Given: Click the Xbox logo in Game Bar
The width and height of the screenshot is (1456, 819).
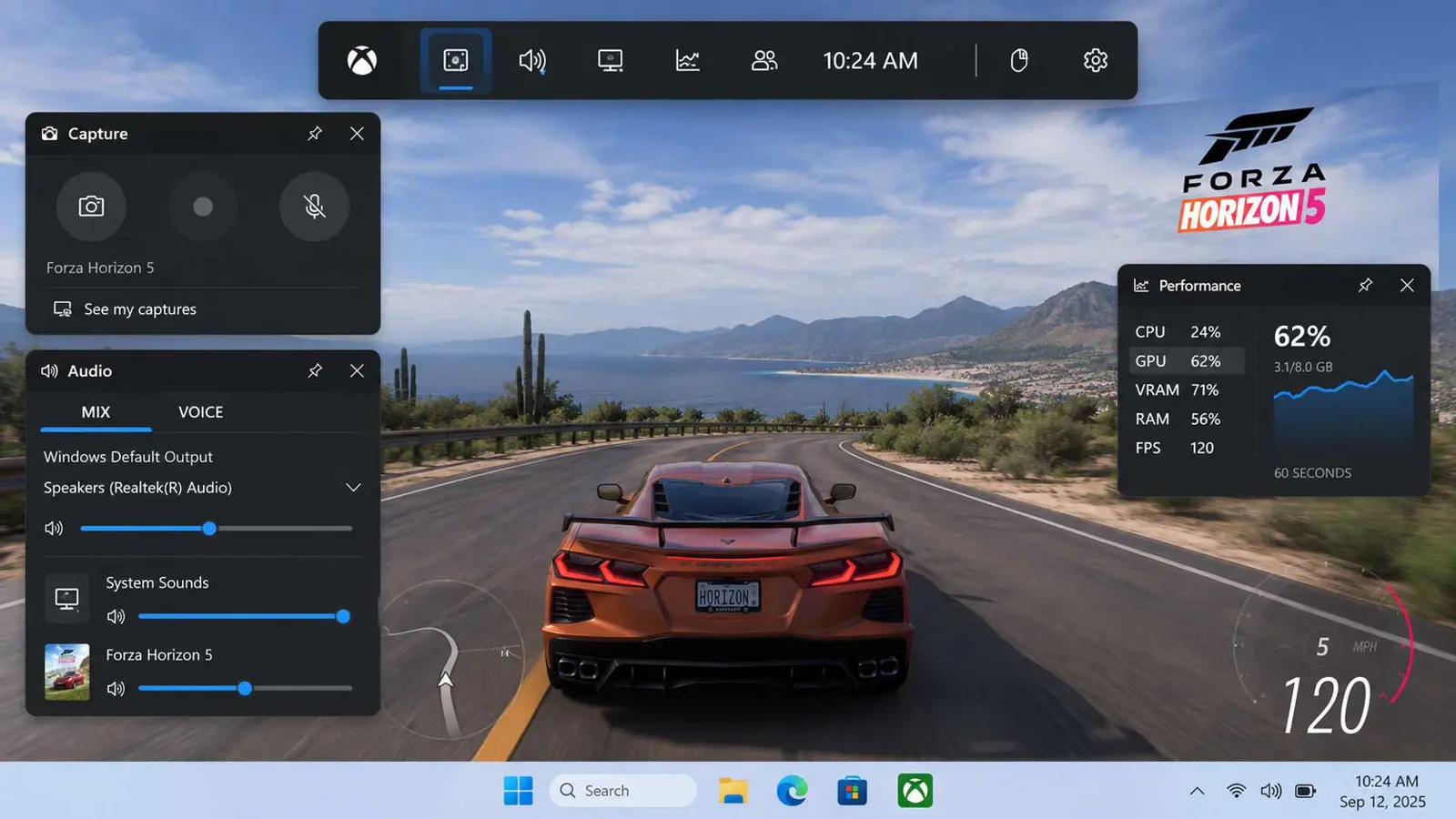Looking at the screenshot, I should [x=362, y=61].
